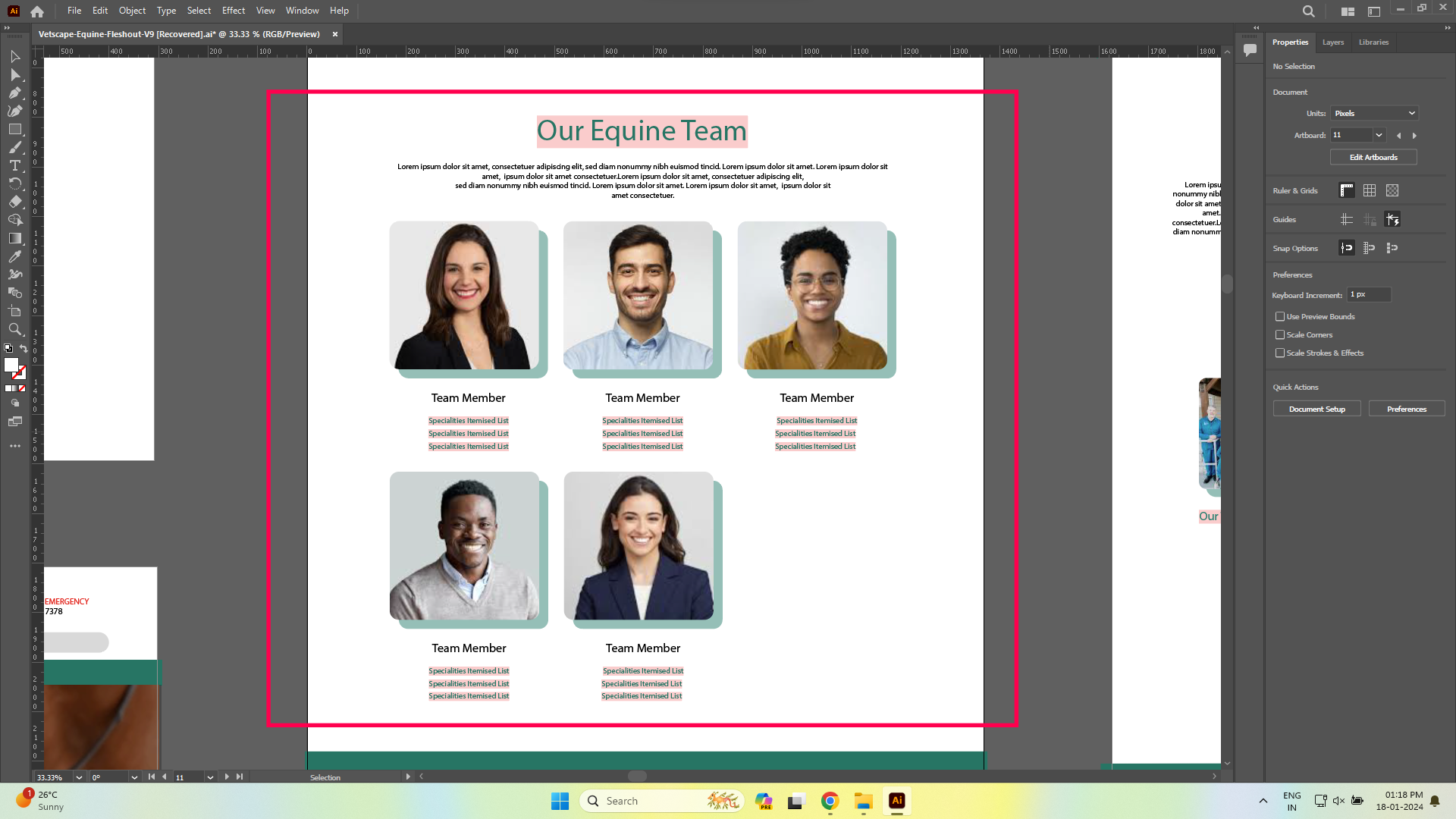Image resolution: width=1456 pixels, height=819 pixels.
Task: Open Illustrator search icon in top bar
Action: point(1308,11)
